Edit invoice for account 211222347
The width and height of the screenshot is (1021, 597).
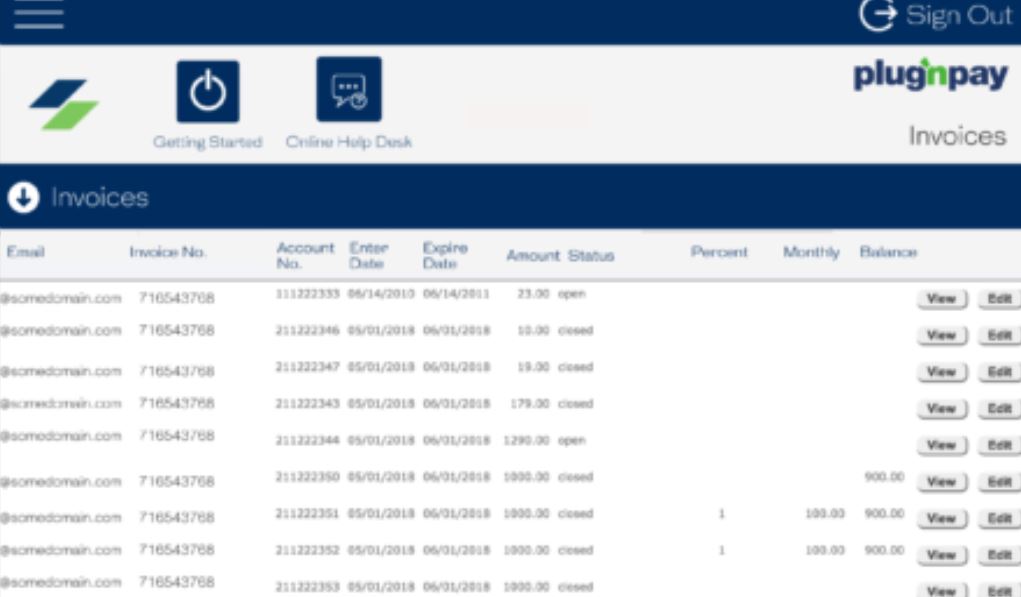1000,372
